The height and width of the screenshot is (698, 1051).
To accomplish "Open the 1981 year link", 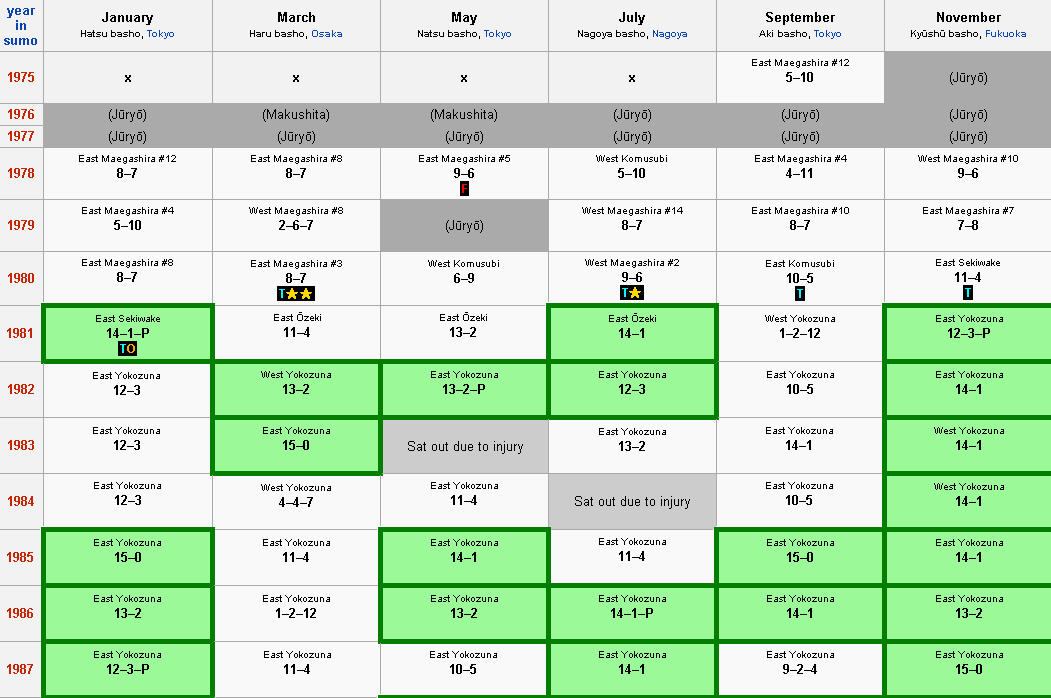I will (x=21, y=333).
